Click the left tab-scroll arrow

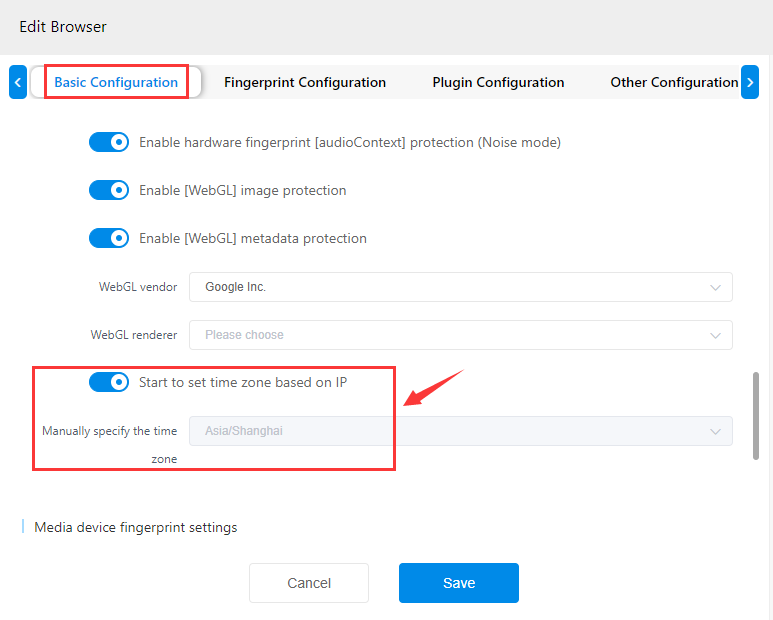pos(18,82)
